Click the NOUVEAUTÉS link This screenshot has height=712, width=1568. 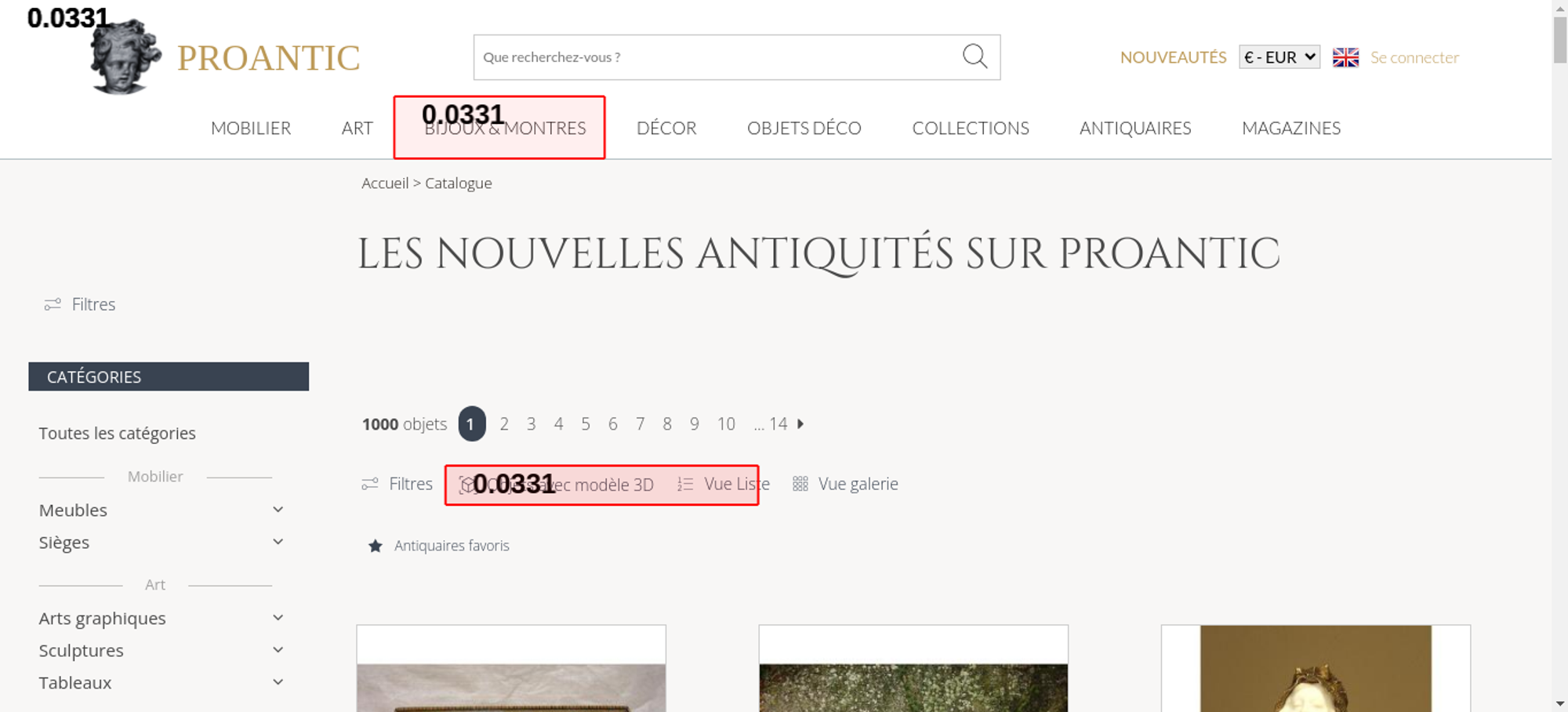1173,57
